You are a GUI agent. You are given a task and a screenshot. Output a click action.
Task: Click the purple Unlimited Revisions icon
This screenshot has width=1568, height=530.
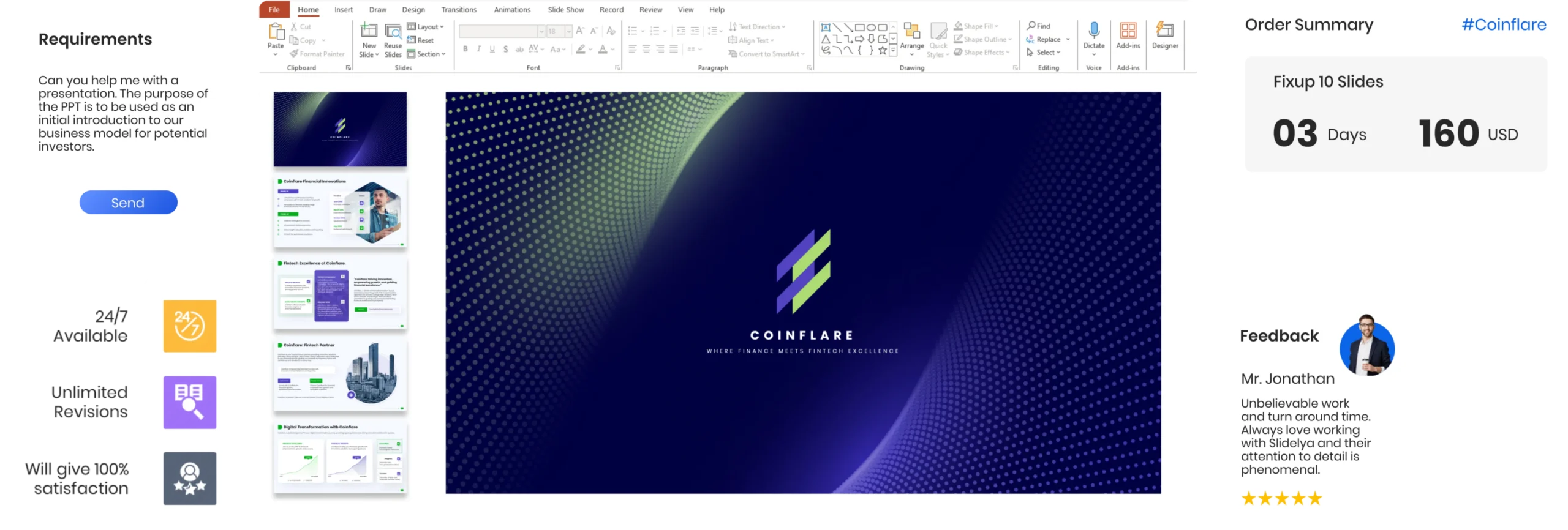(x=190, y=402)
